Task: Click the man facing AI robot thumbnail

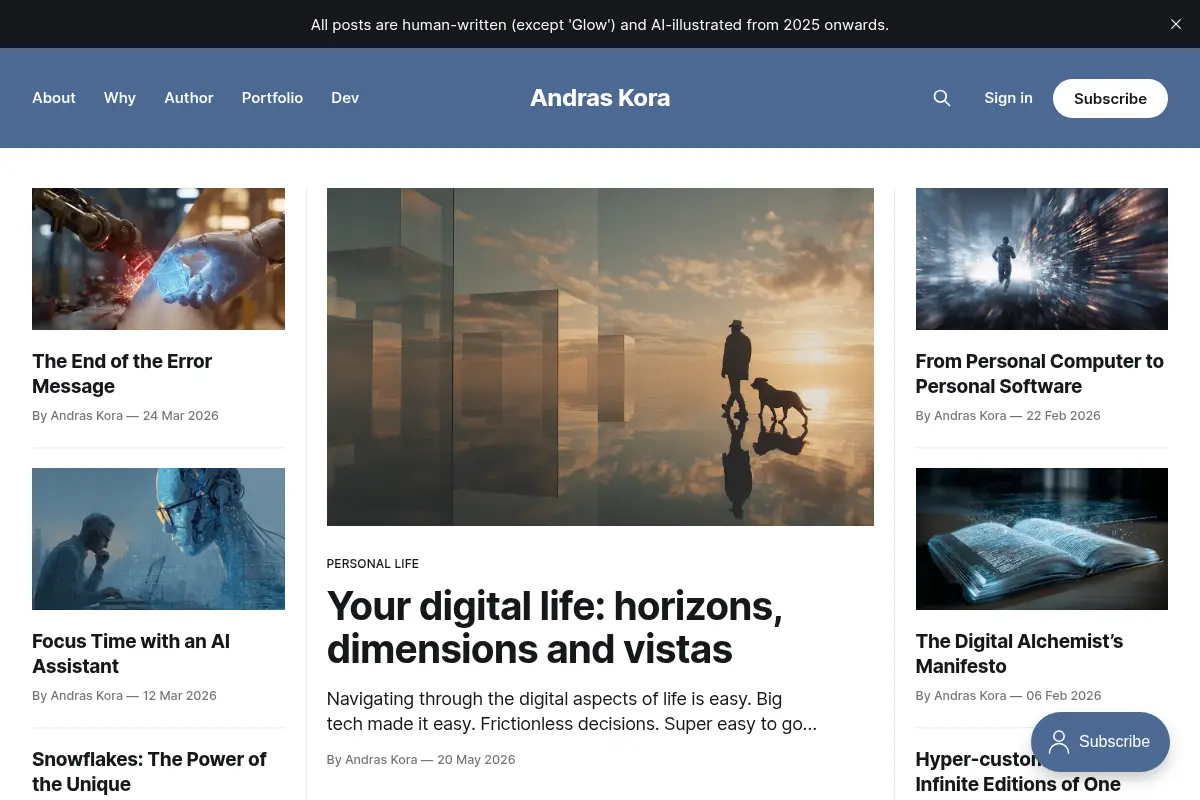Action: 158,539
